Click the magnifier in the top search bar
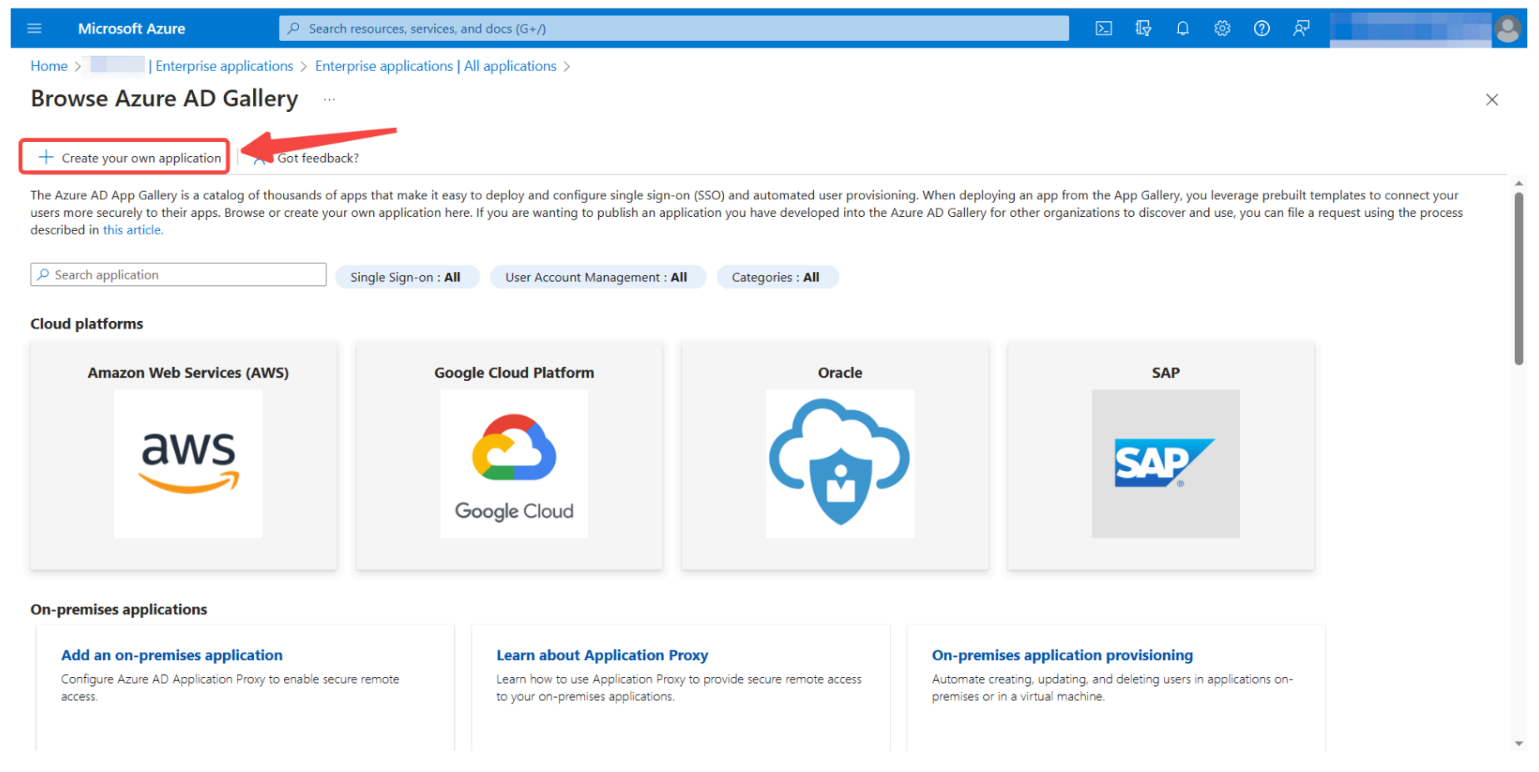 [294, 29]
